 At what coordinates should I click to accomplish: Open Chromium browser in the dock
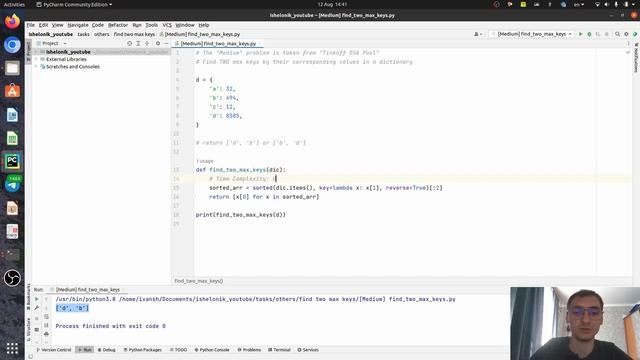pos(12,44)
